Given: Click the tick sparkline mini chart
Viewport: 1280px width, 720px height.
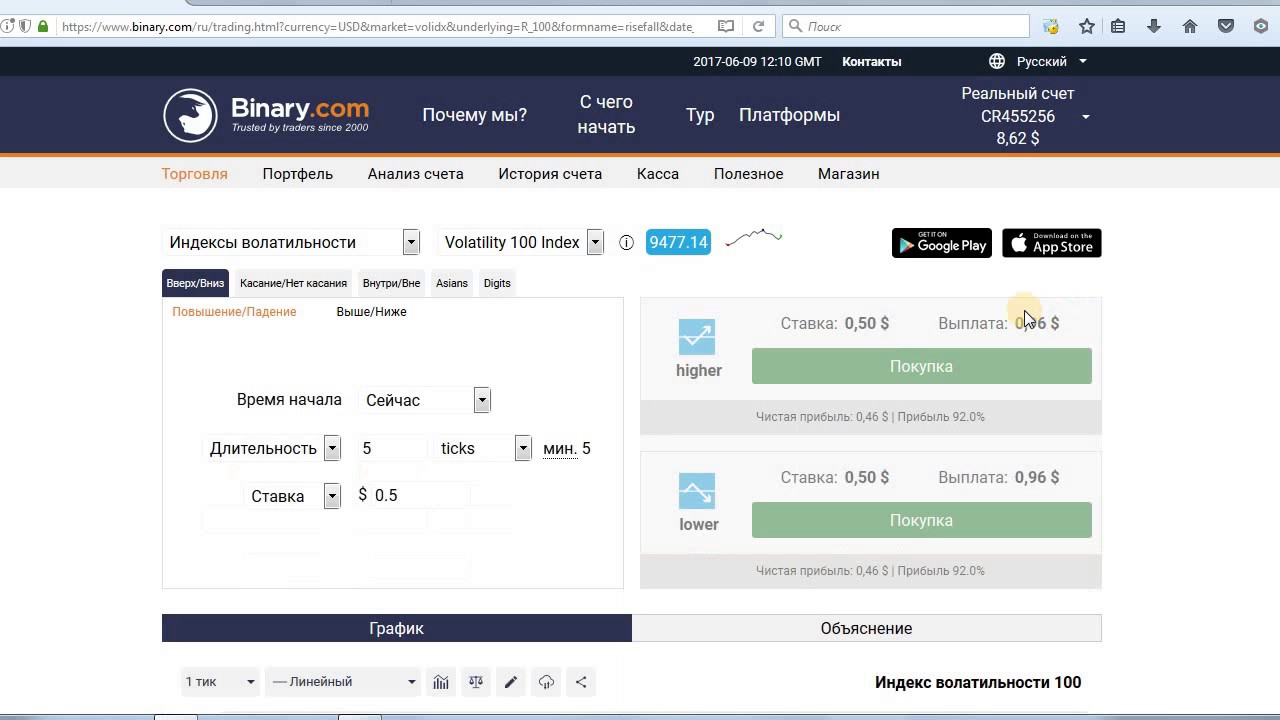Looking at the screenshot, I should click(x=754, y=238).
